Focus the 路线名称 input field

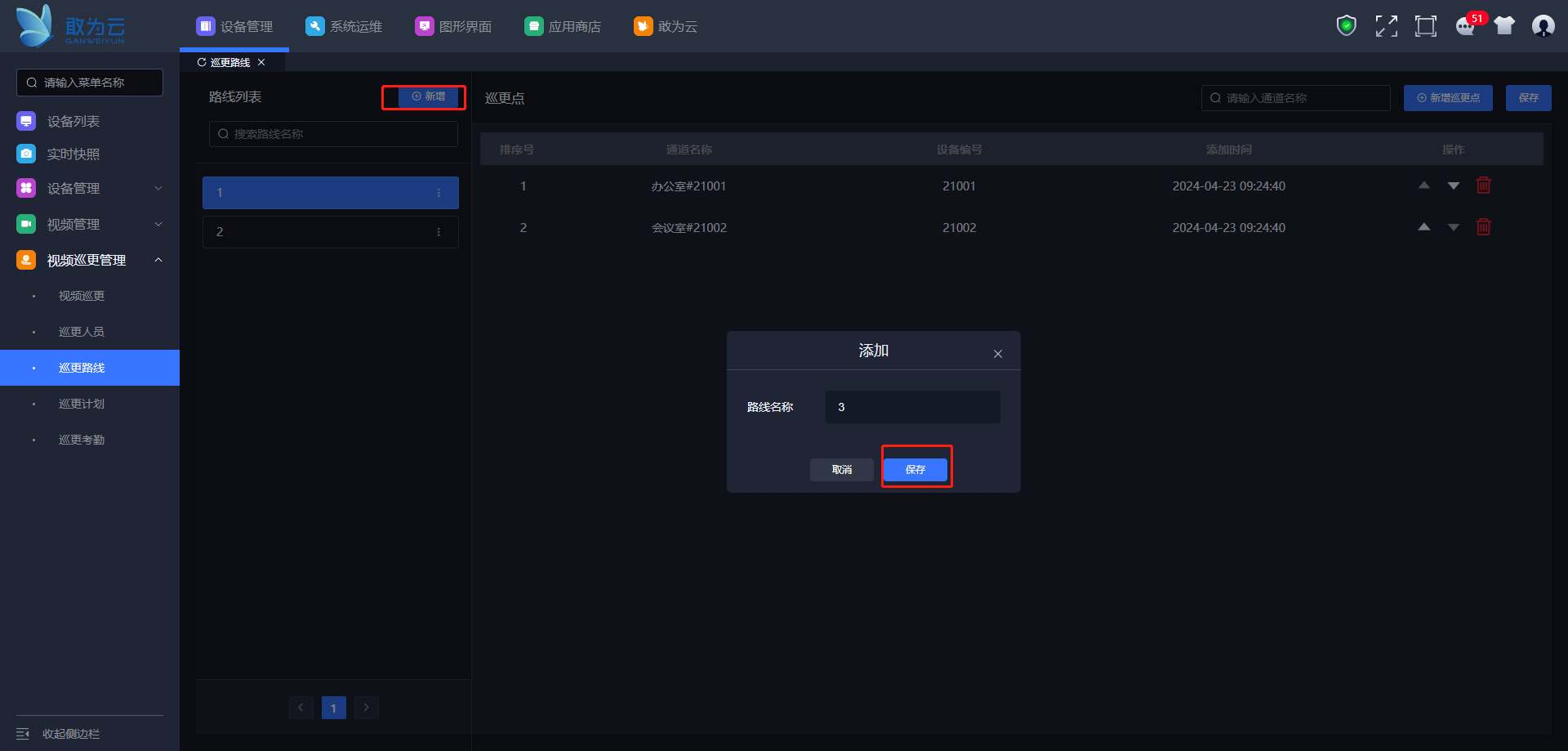913,407
